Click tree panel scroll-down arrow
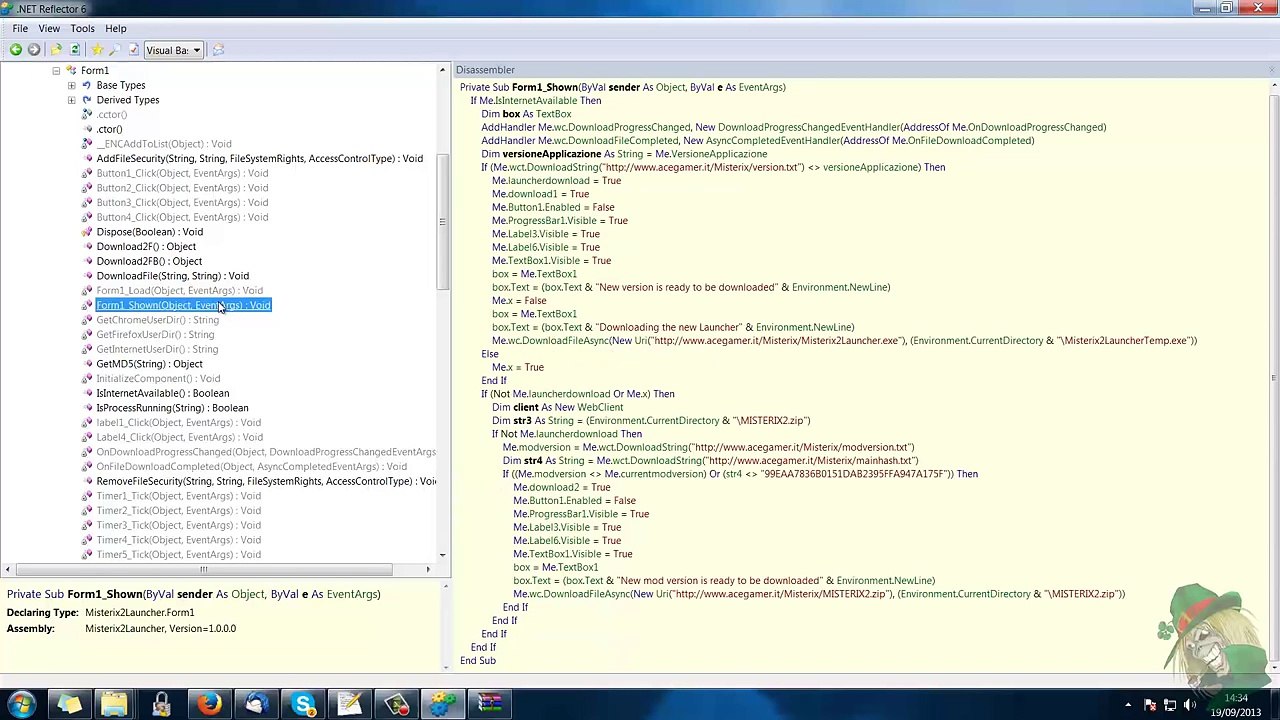 (442, 555)
